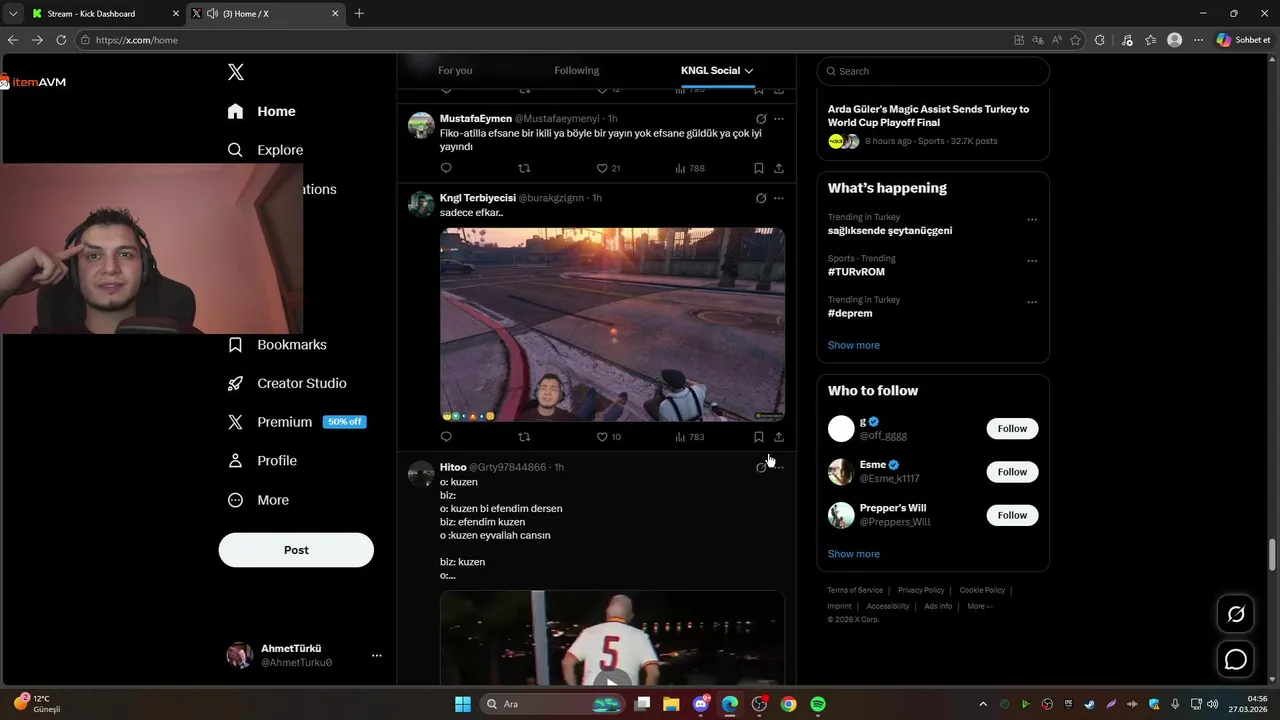Follow the account g @off_gggg
The image size is (1280, 720).
(1012, 429)
